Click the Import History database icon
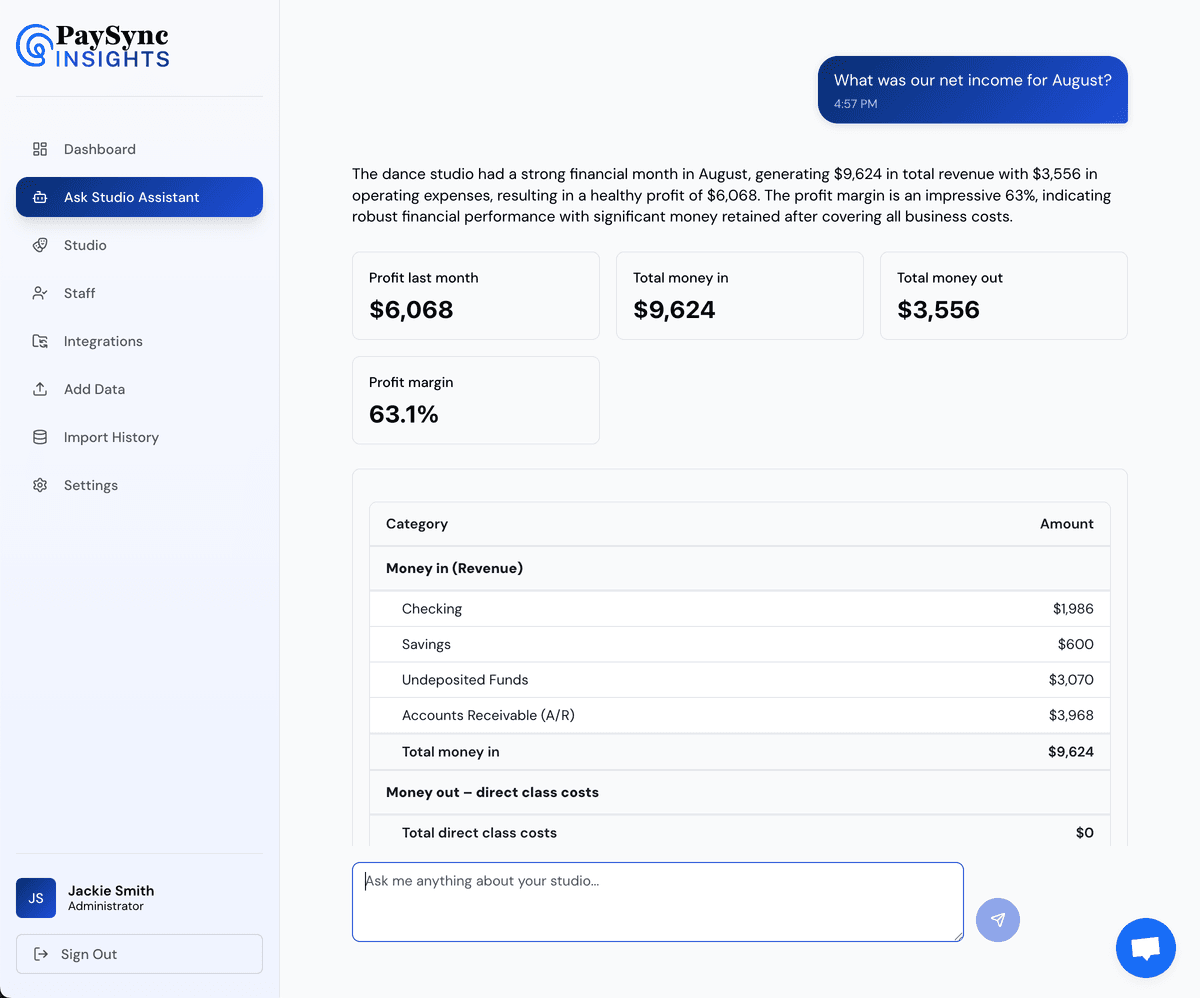This screenshot has width=1200, height=998. (40, 437)
